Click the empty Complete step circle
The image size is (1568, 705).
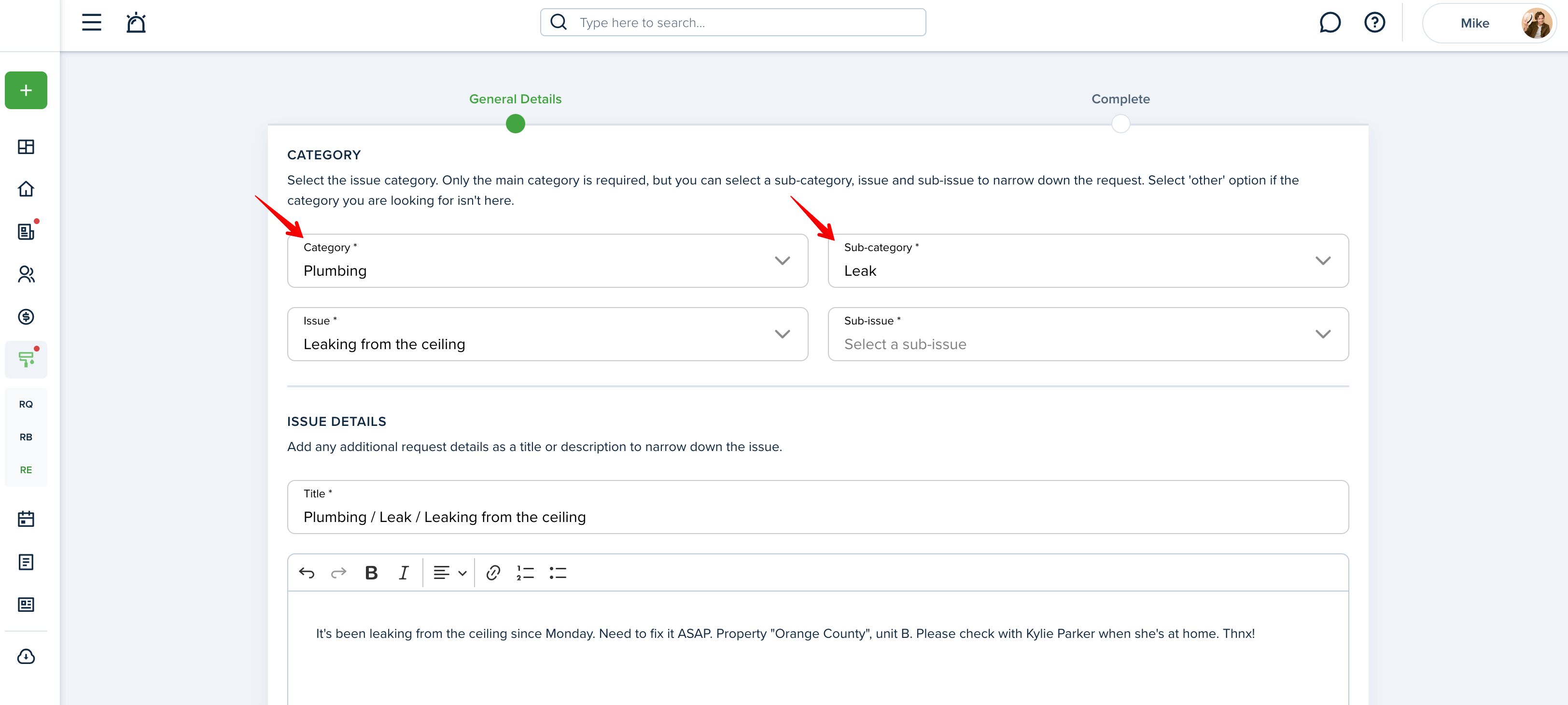[x=1120, y=124]
